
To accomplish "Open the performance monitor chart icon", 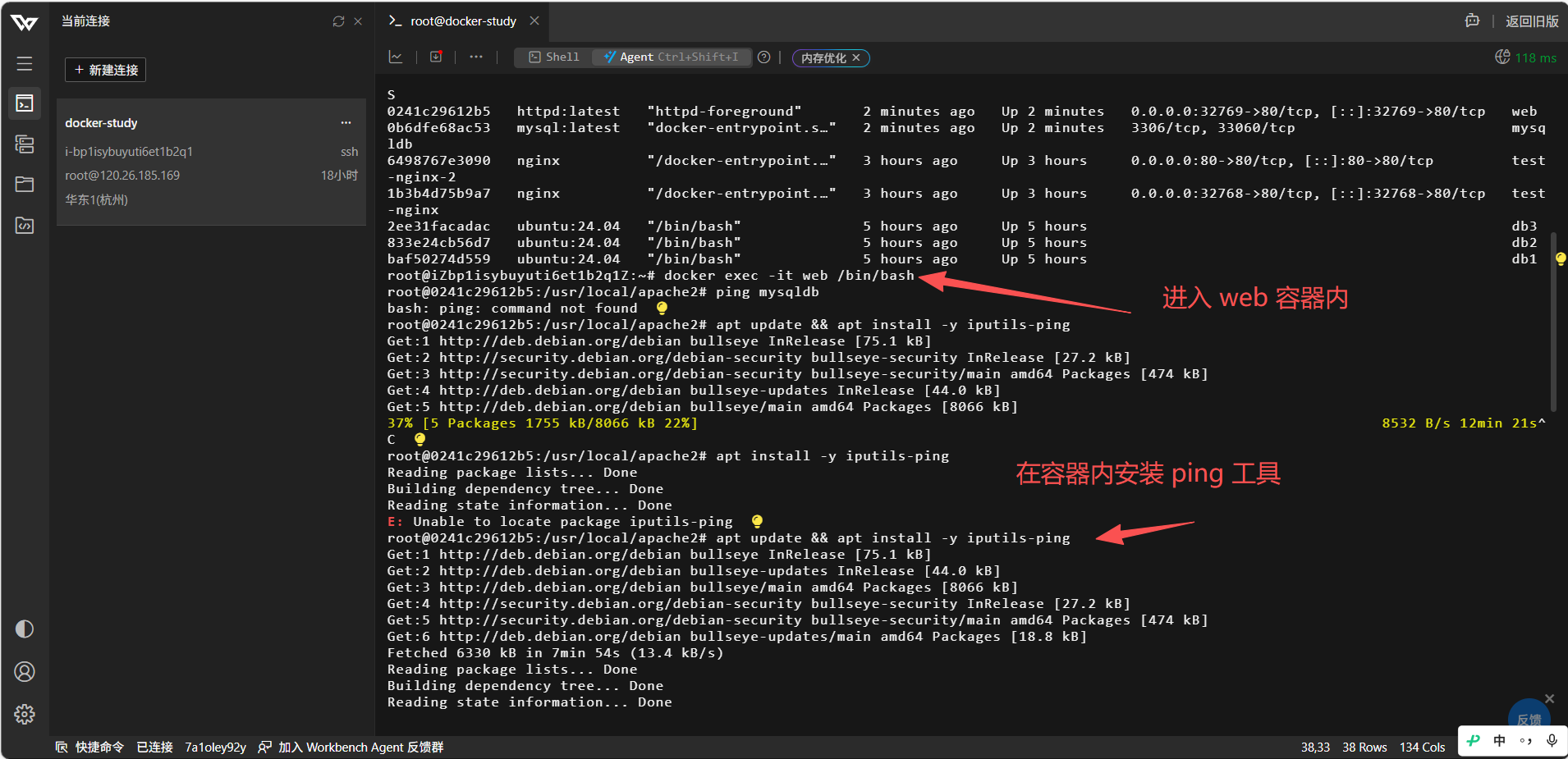I will 396,57.
